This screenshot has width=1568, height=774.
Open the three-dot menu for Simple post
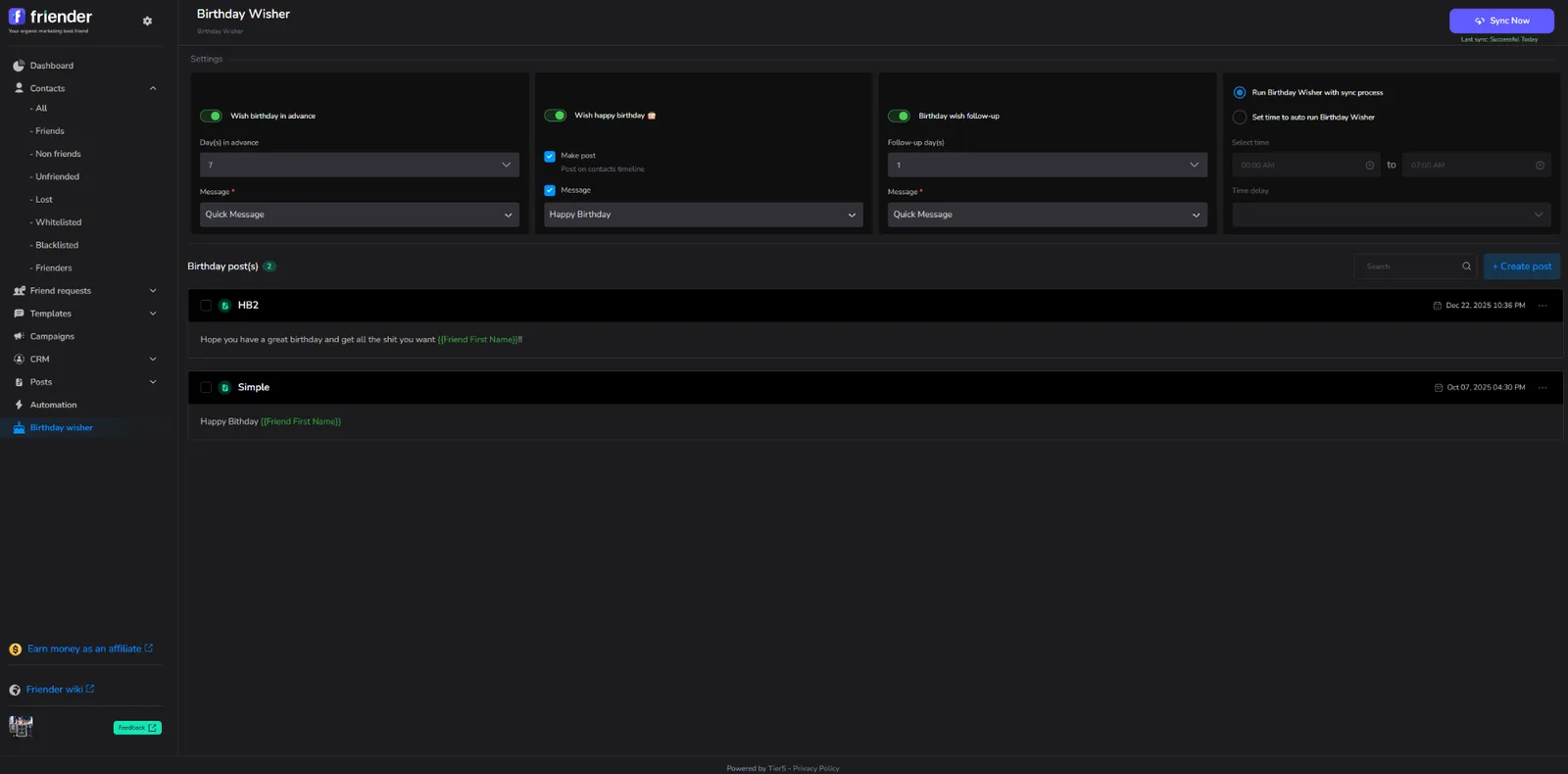point(1543,388)
